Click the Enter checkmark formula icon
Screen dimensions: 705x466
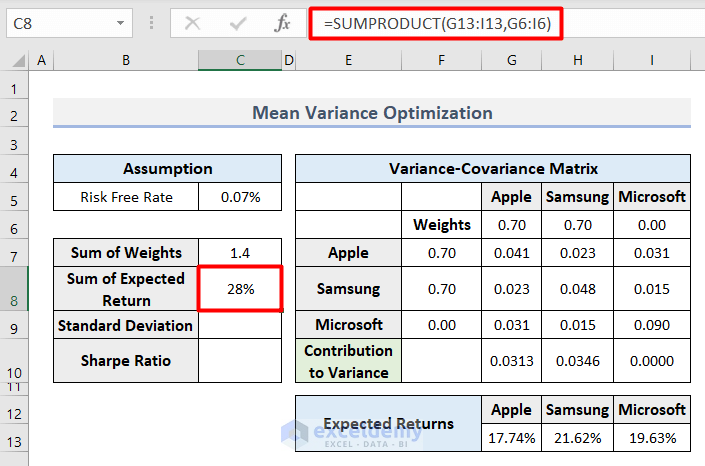238,23
